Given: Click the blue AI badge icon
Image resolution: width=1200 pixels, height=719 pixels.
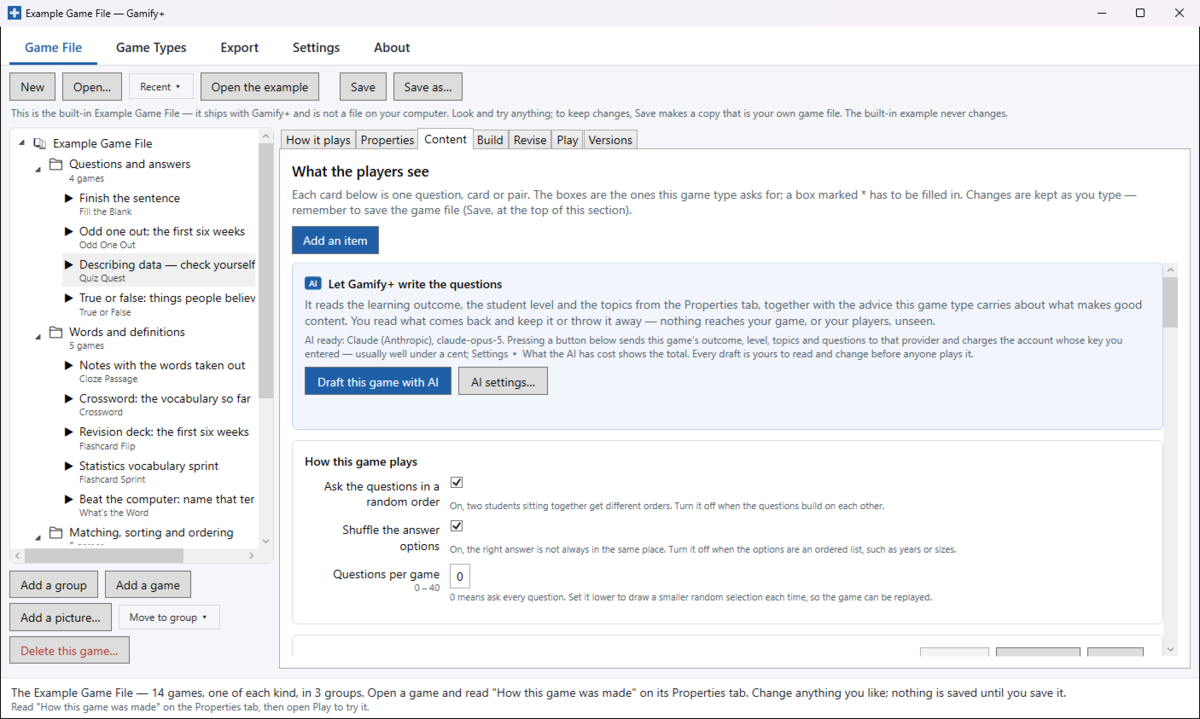Looking at the screenshot, I should pyautogui.click(x=313, y=284).
